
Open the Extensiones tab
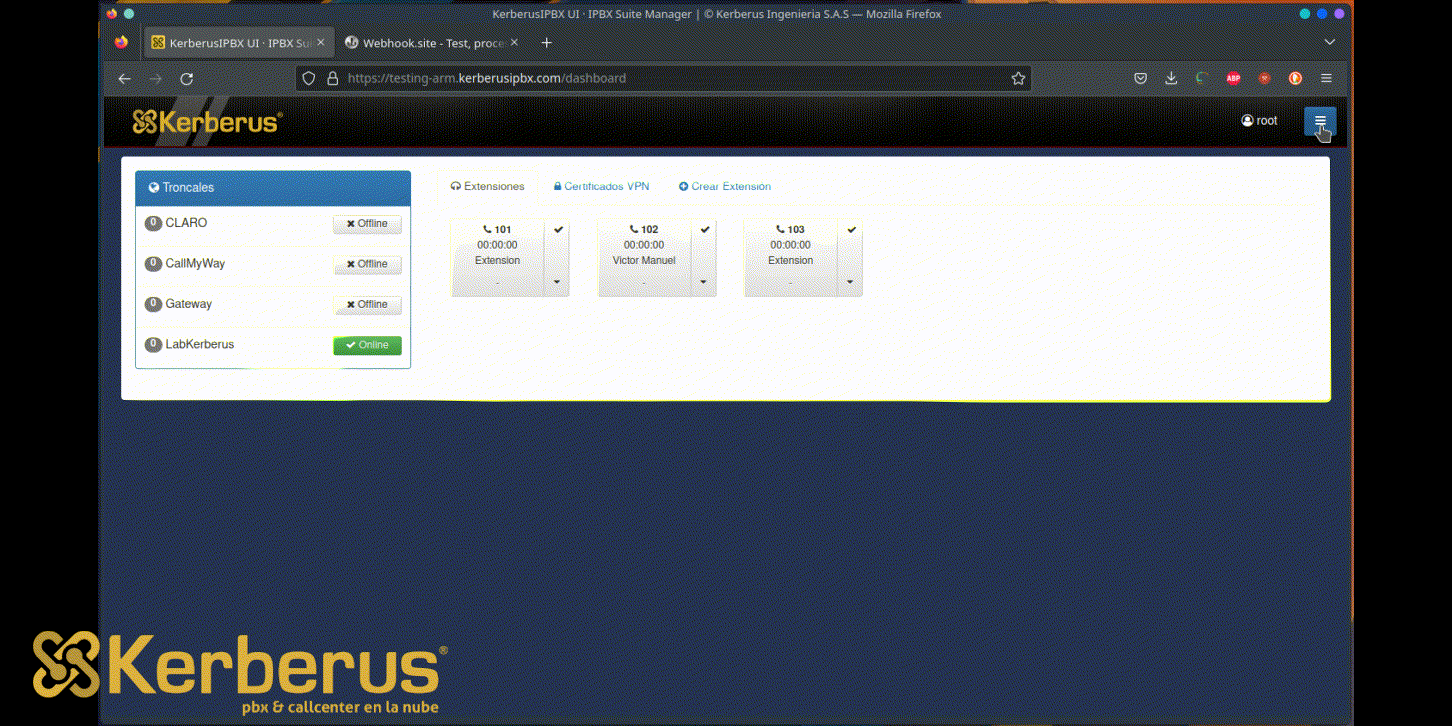pyautogui.click(x=487, y=186)
